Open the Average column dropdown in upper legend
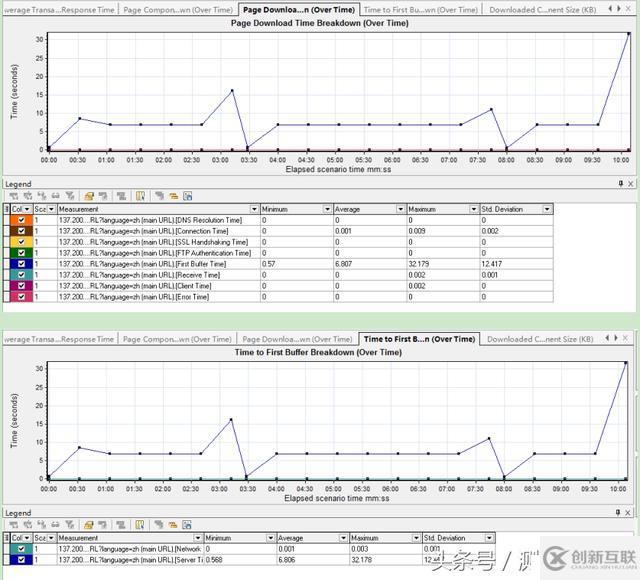Screen dimensions: 640x580 [400, 209]
